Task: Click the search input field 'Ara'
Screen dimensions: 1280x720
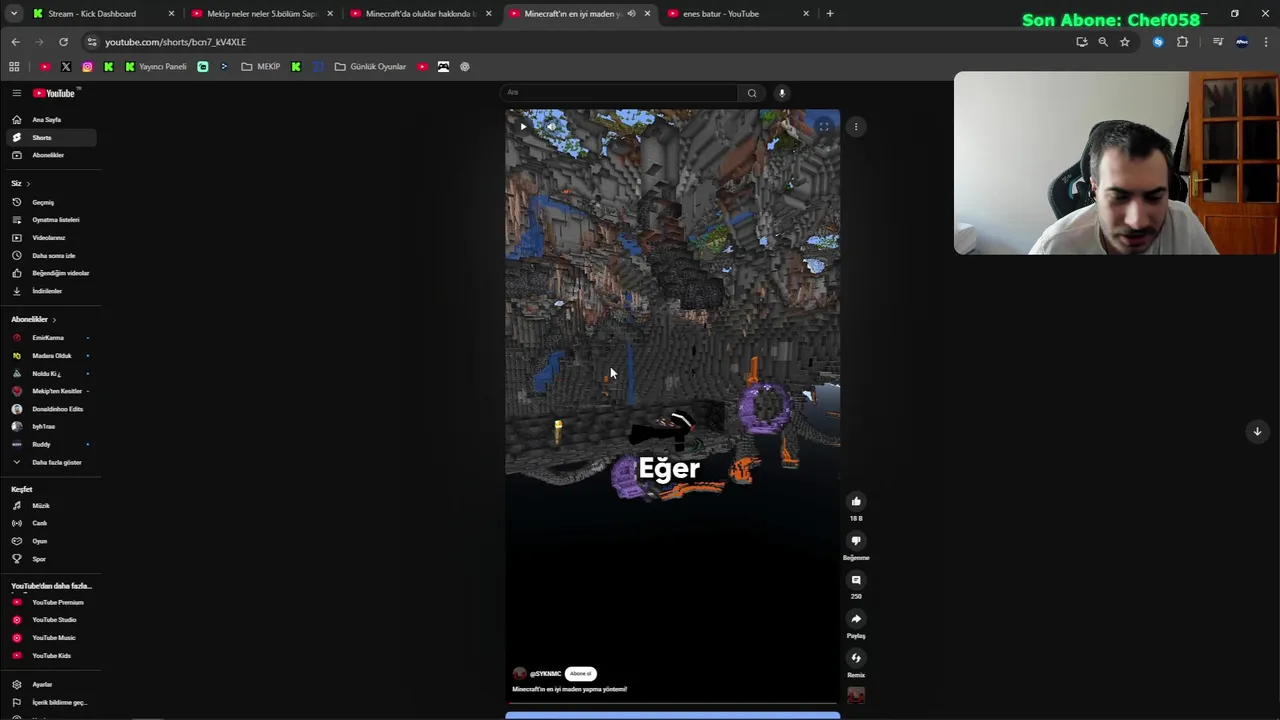Action: click(620, 93)
